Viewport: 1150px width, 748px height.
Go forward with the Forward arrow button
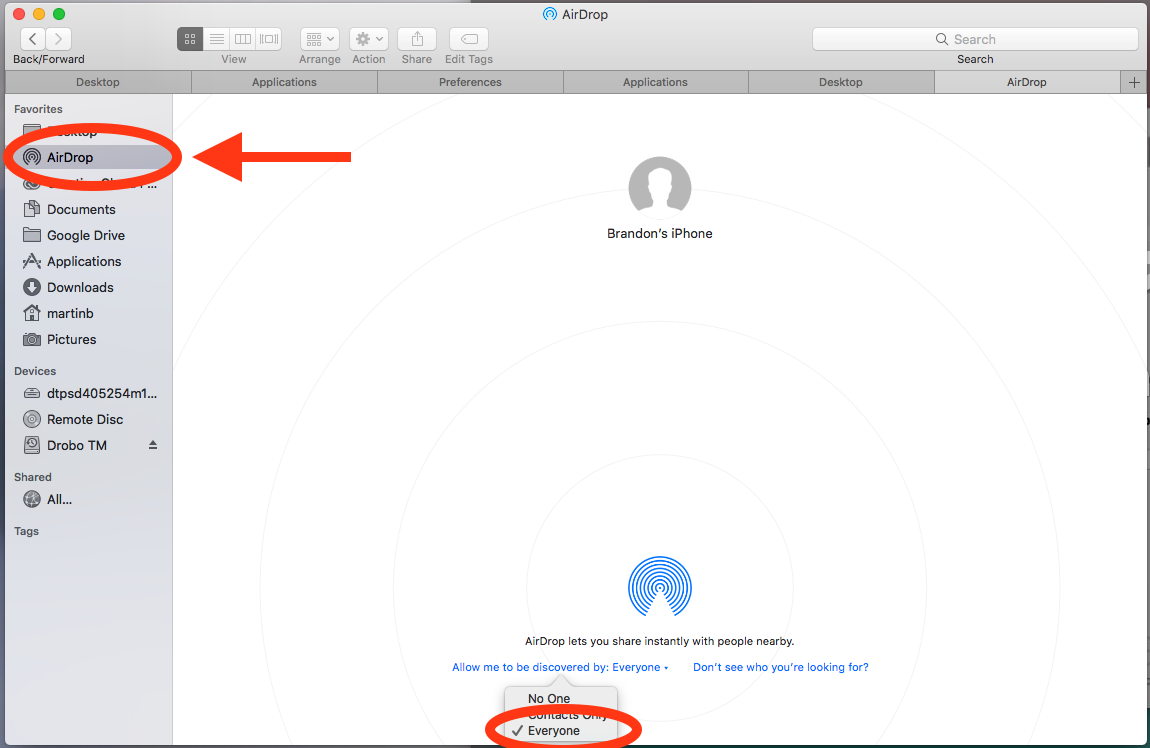[59, 39]
